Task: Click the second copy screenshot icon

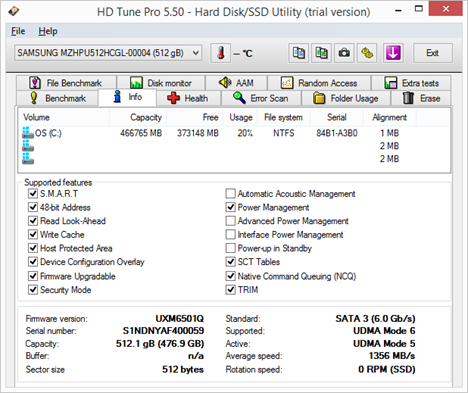Action: [x=321, y=53]
